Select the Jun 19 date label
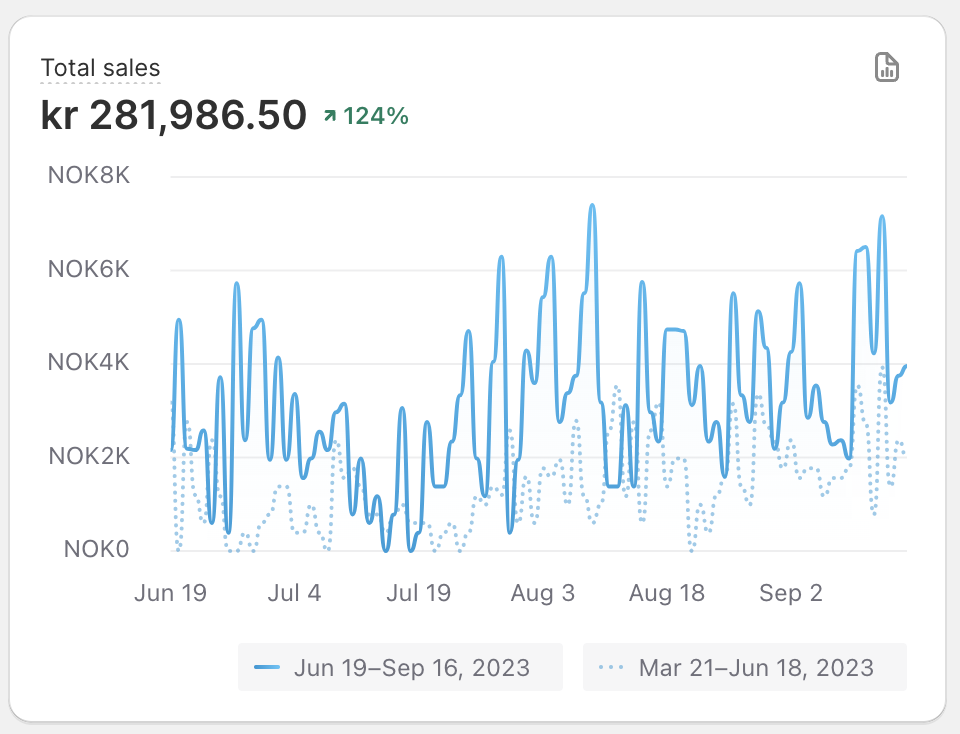This screenshot has width=960, height=734. point(170,593)
